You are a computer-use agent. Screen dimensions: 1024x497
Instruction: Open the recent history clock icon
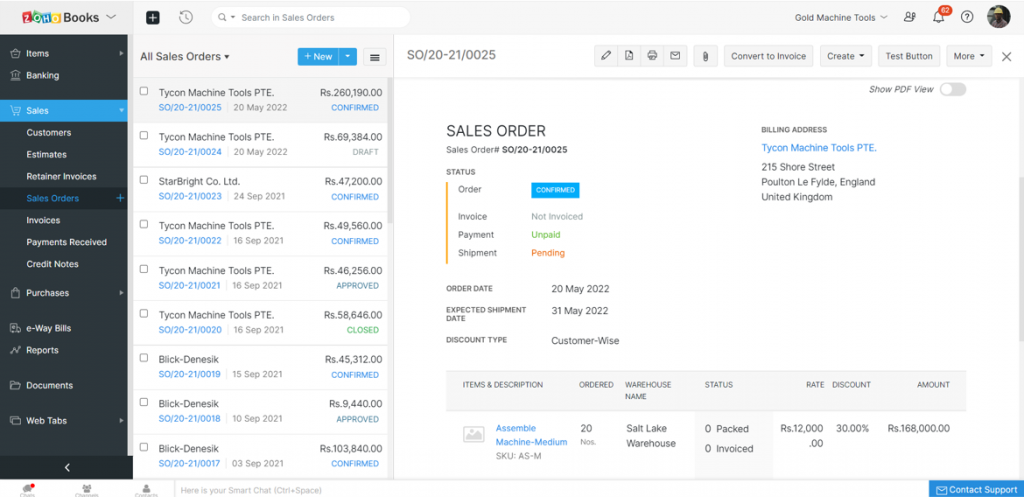click(x=186, y=18)
